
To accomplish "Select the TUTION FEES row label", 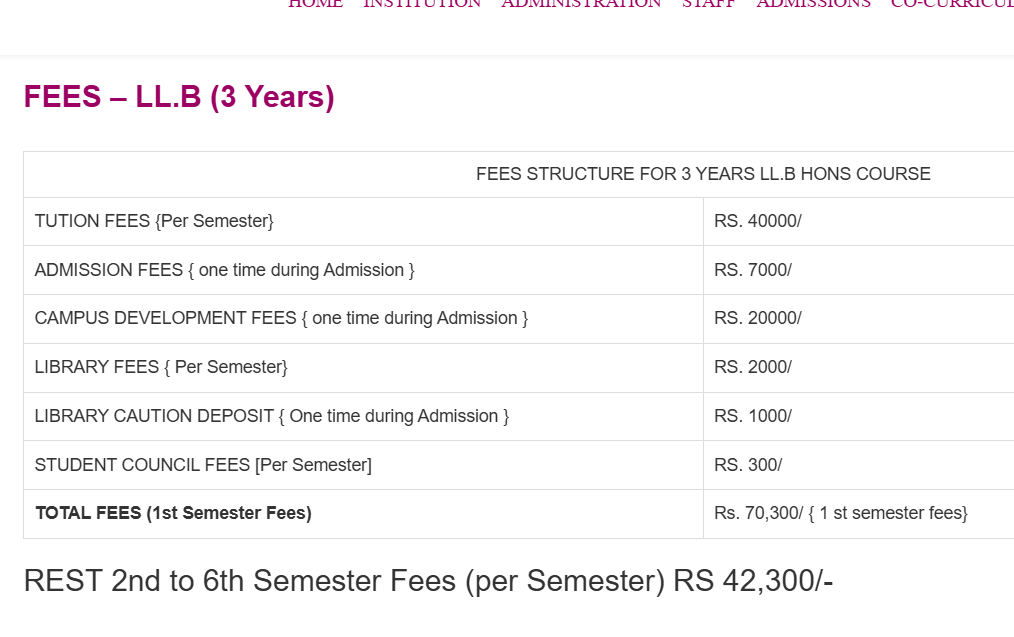I will (x=154, y=221).
